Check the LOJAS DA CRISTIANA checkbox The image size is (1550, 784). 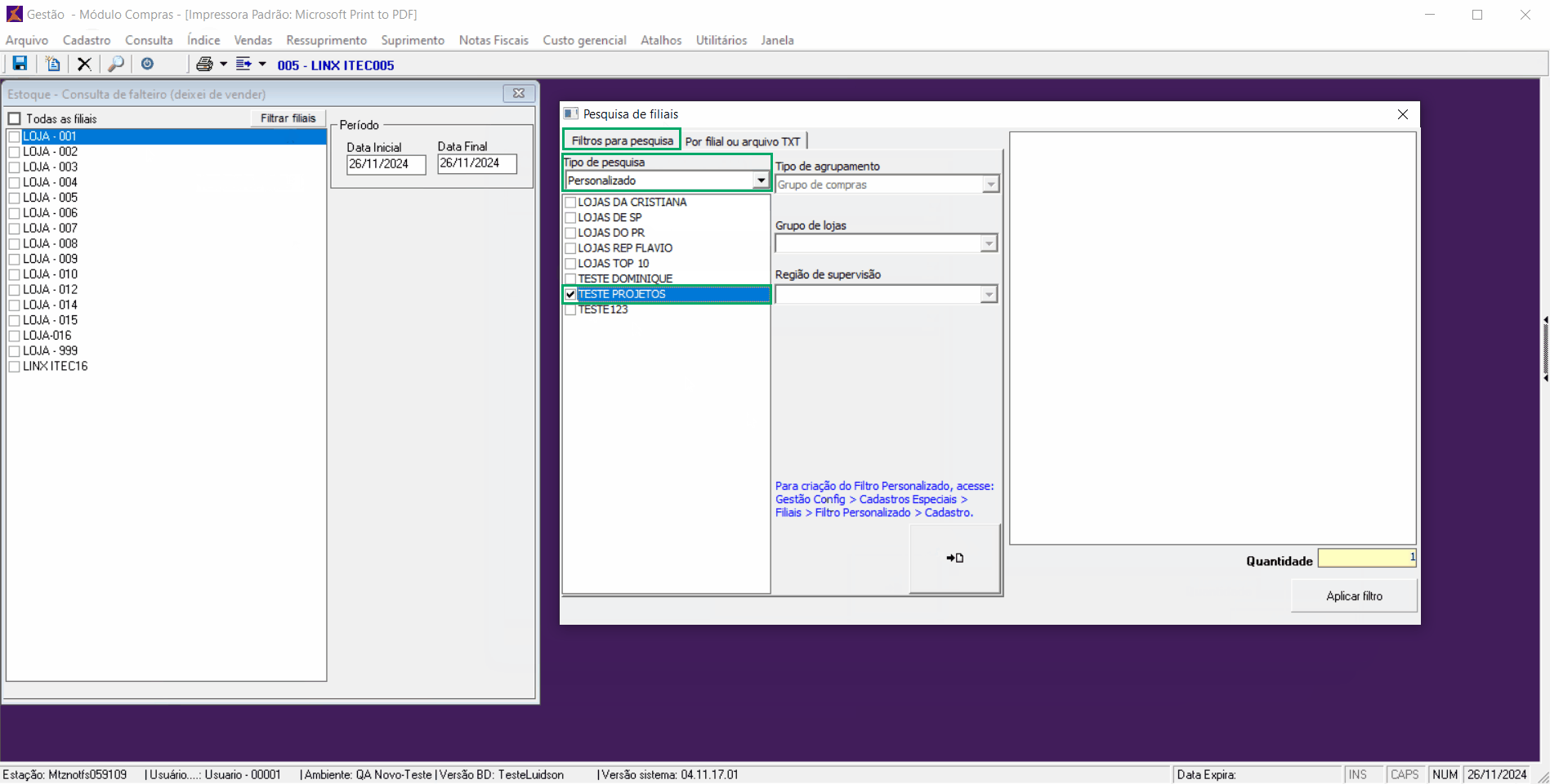point(570,203)
